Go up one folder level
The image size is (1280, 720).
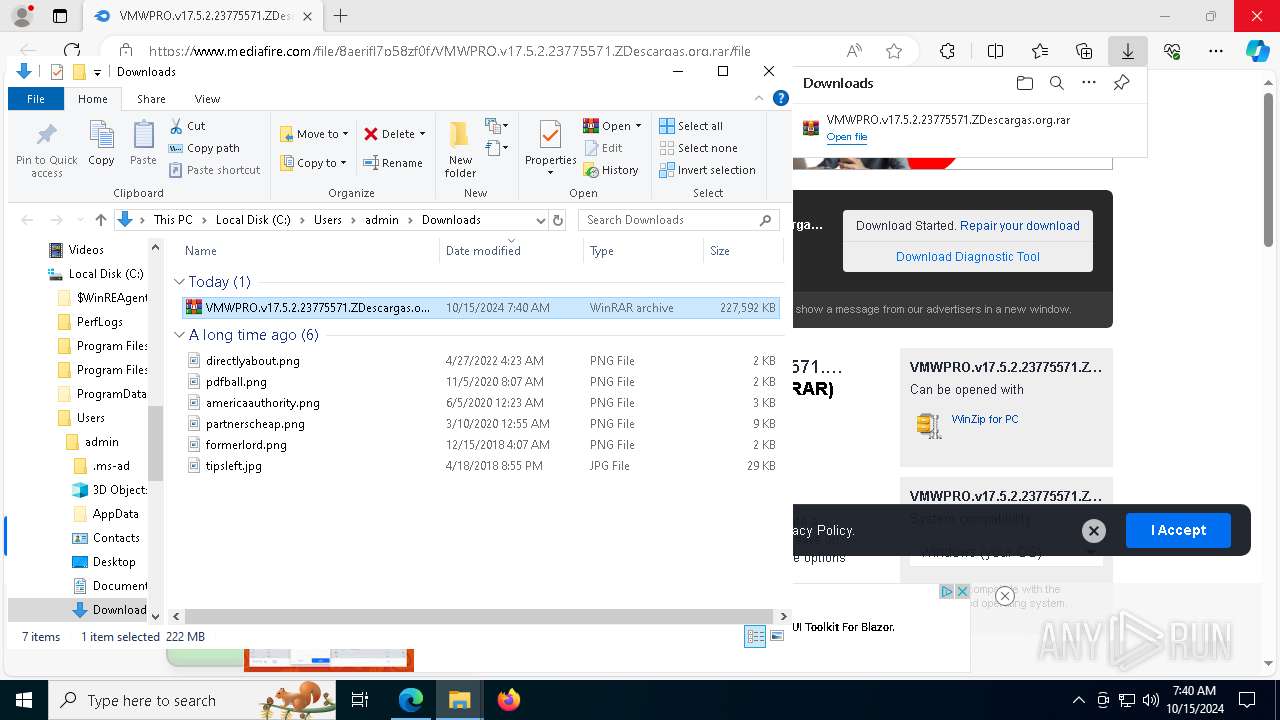coord(100,220)
